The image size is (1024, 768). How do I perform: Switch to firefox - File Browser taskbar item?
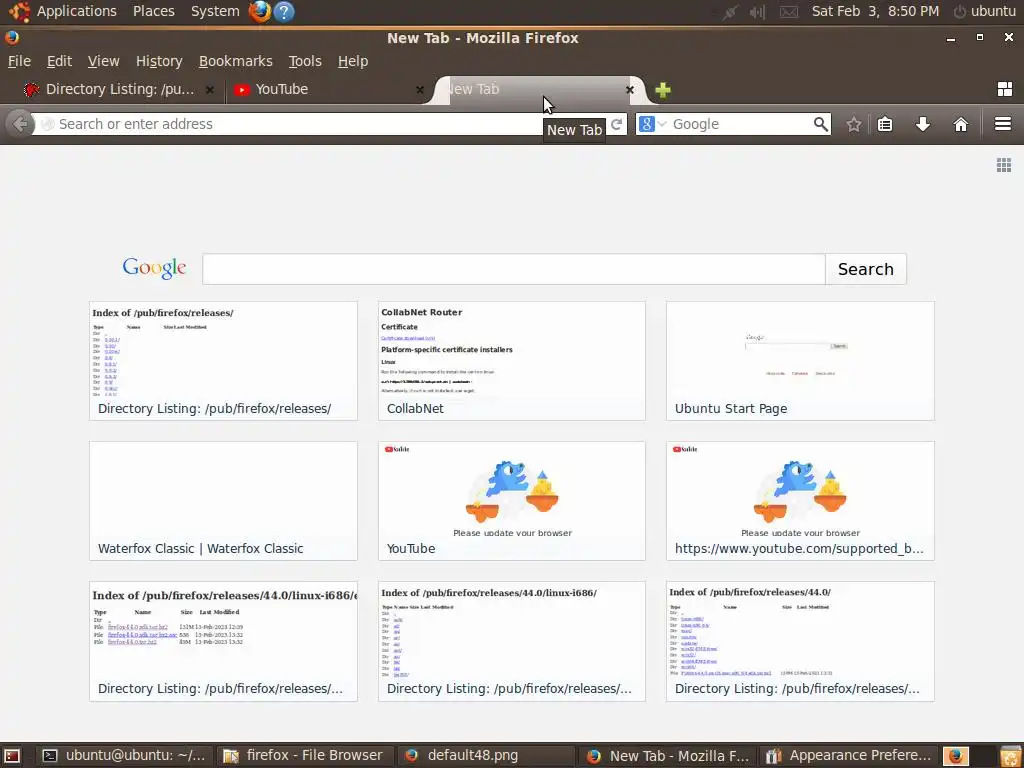click(303, 756)
